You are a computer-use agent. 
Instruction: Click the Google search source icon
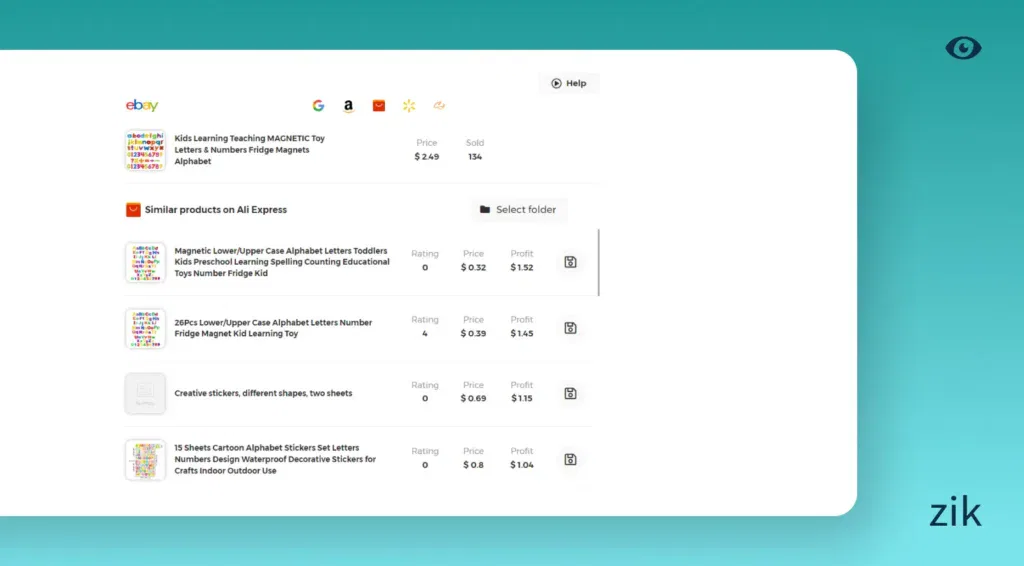coord(318,106)
